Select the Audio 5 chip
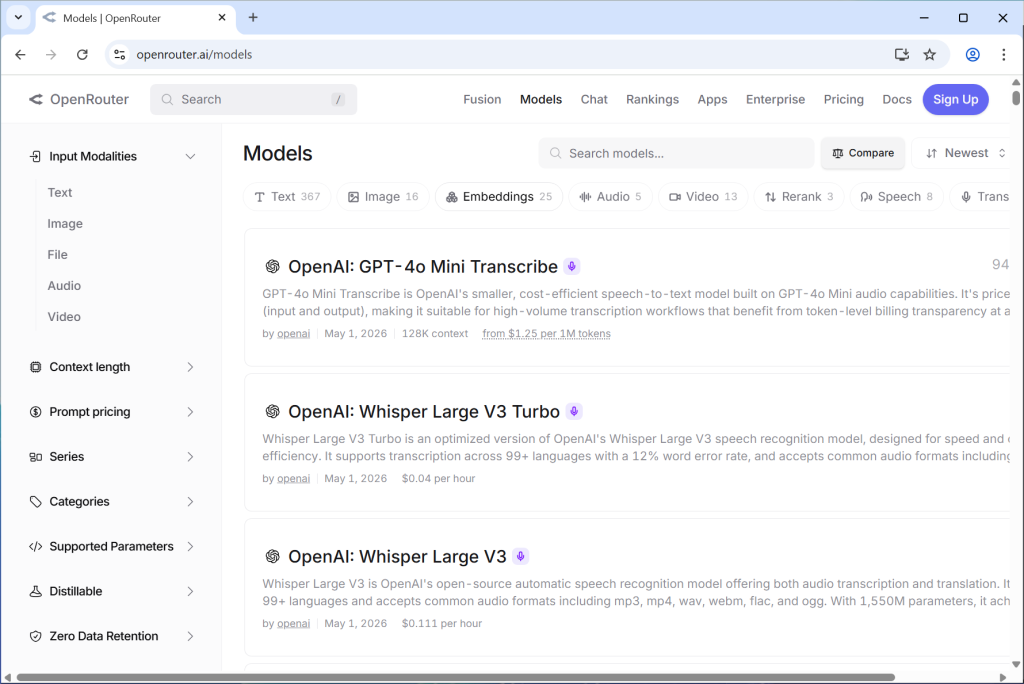 point(611,197)
